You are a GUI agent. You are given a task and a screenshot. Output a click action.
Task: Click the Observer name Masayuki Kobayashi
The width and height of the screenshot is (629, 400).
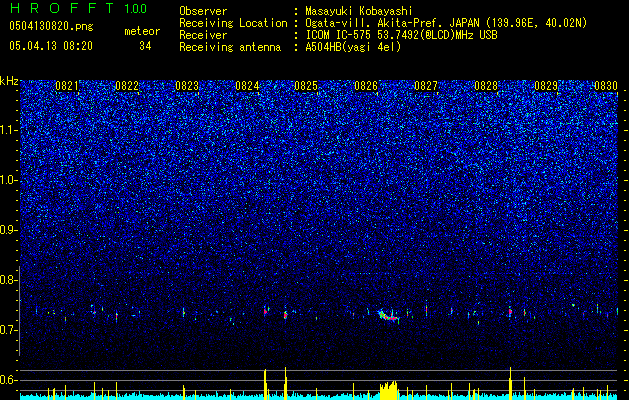(358, 12)
